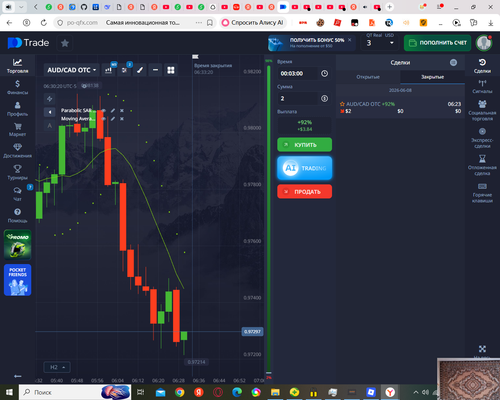Switch to the Закрытые trades tab
Screen dimensions: 500x400
pyautogui.click(x=432, y=77)
